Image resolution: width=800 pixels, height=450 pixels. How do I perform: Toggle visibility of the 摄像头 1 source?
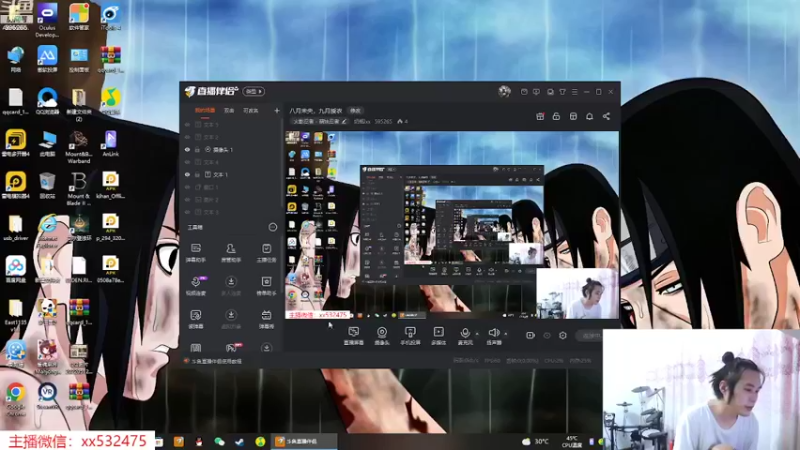click(187, 149)
